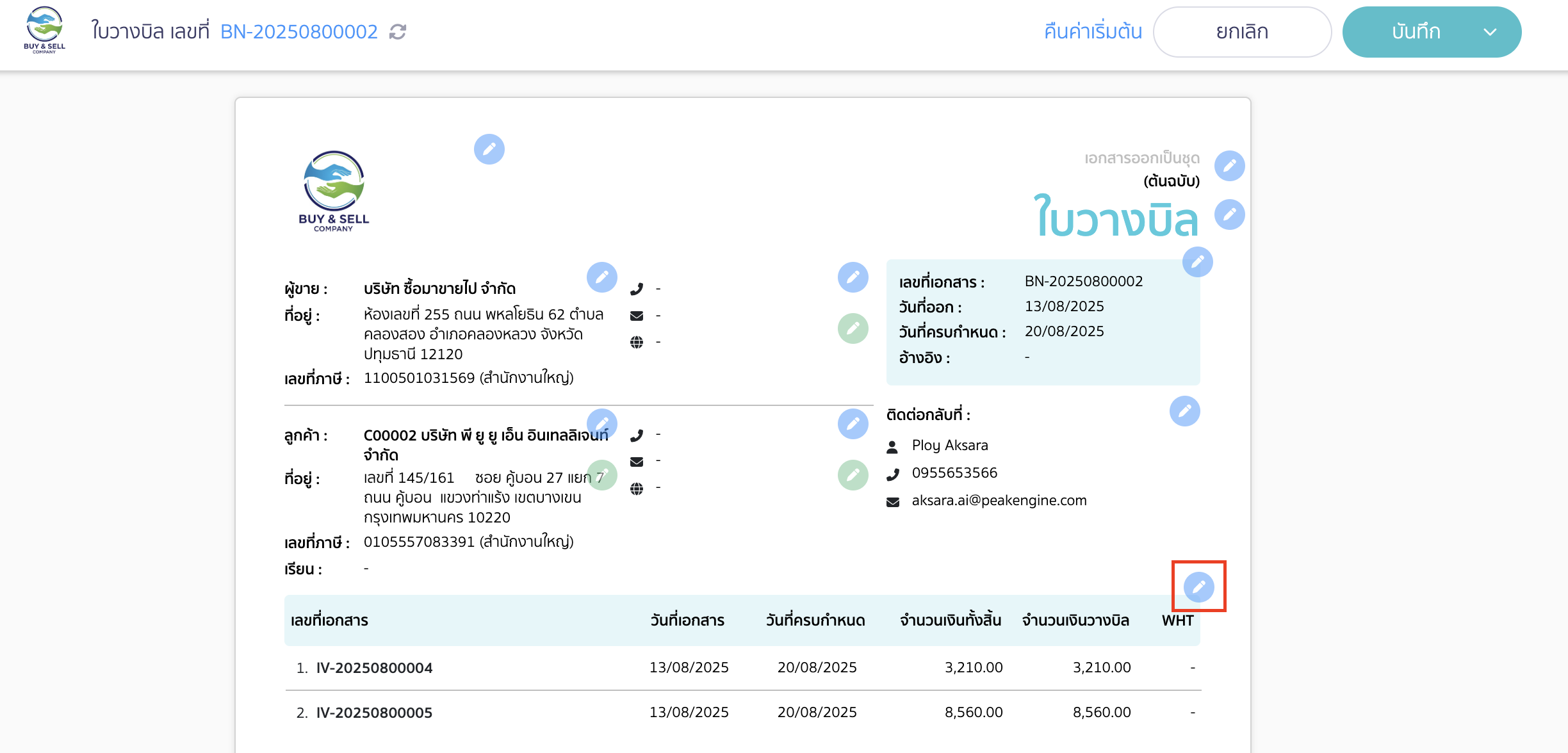Edit the invoice table columns pencil icon

[1199, 587]
